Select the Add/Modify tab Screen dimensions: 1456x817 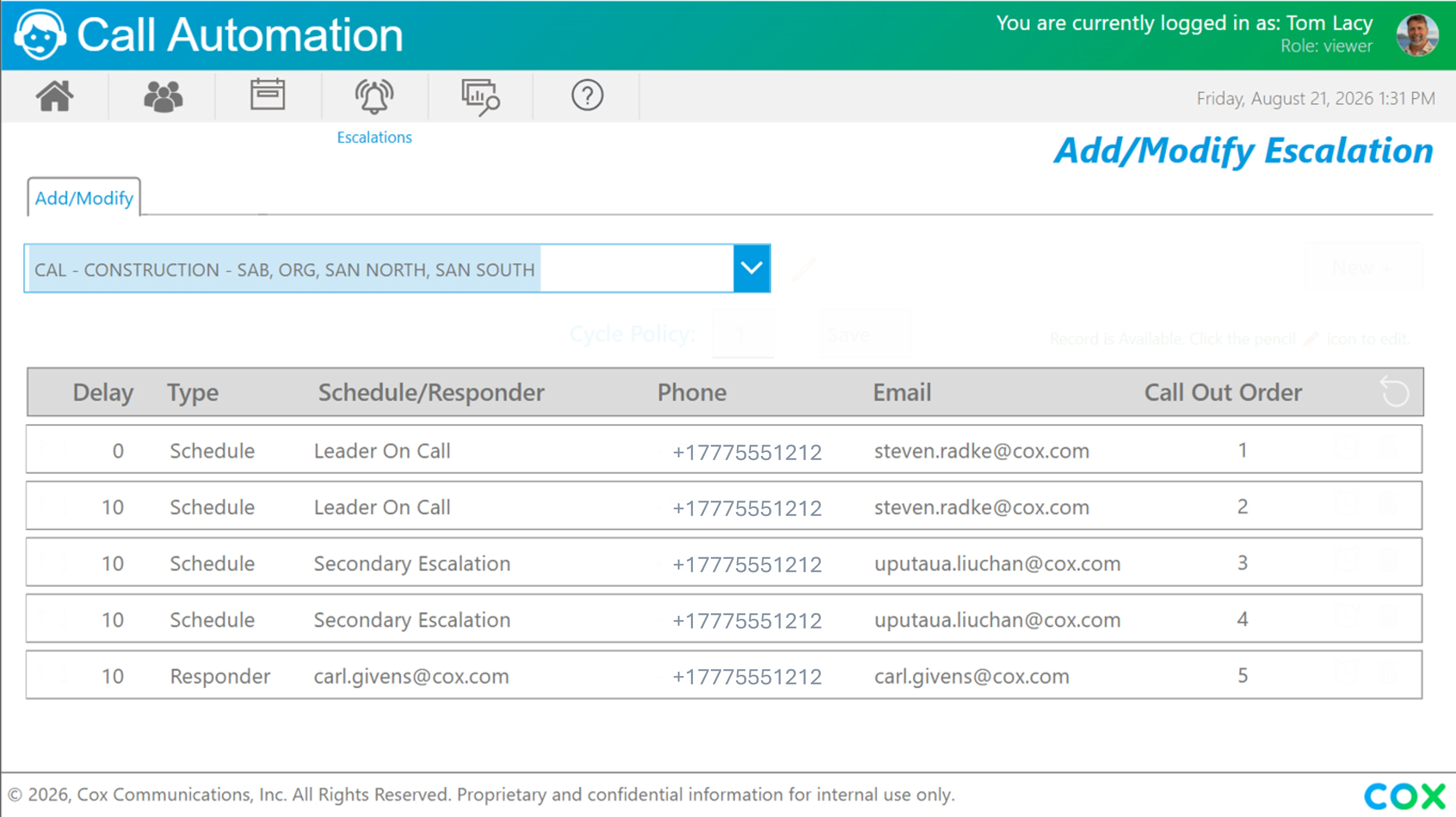pos(84,198)
